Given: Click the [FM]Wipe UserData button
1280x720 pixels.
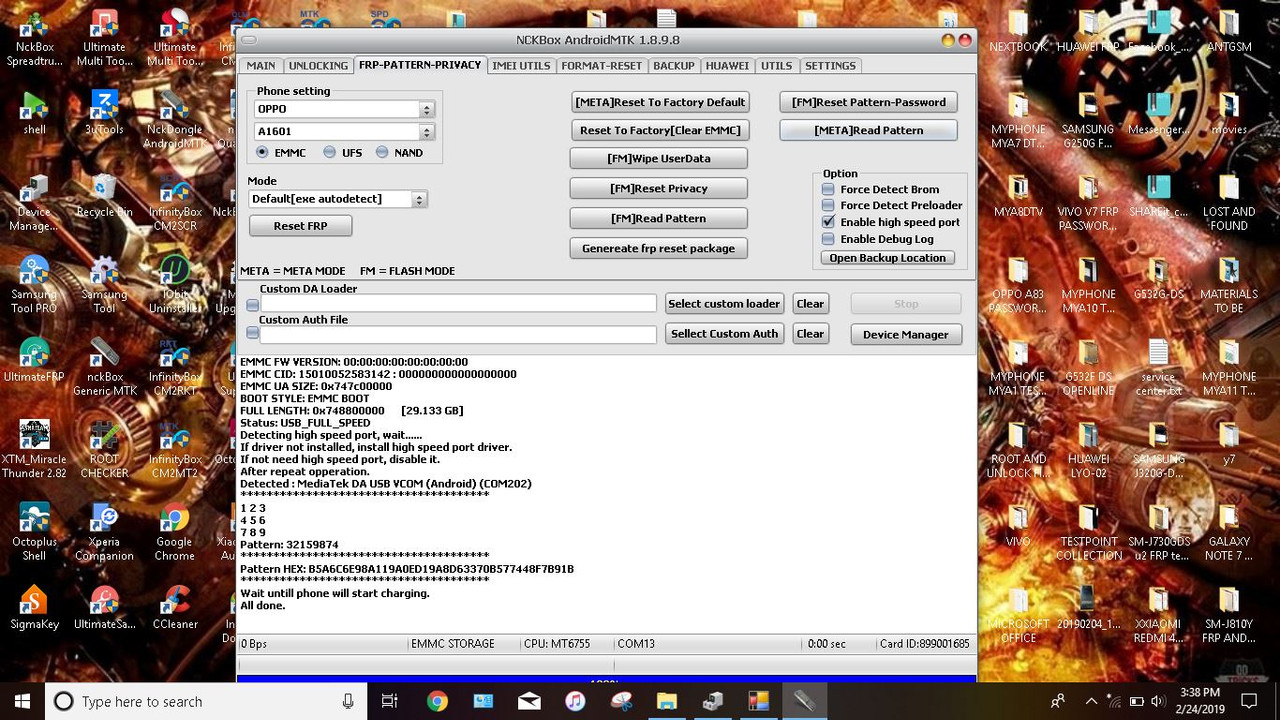Looking at the screenshot, I should point(659,158).
